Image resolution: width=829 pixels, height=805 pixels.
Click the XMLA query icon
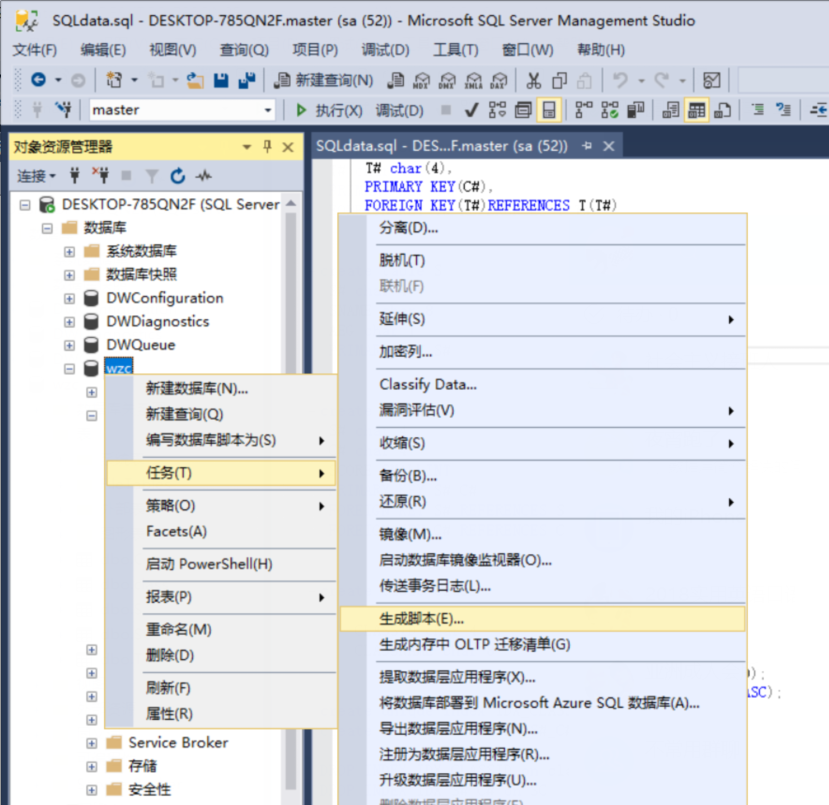point(474,80)
